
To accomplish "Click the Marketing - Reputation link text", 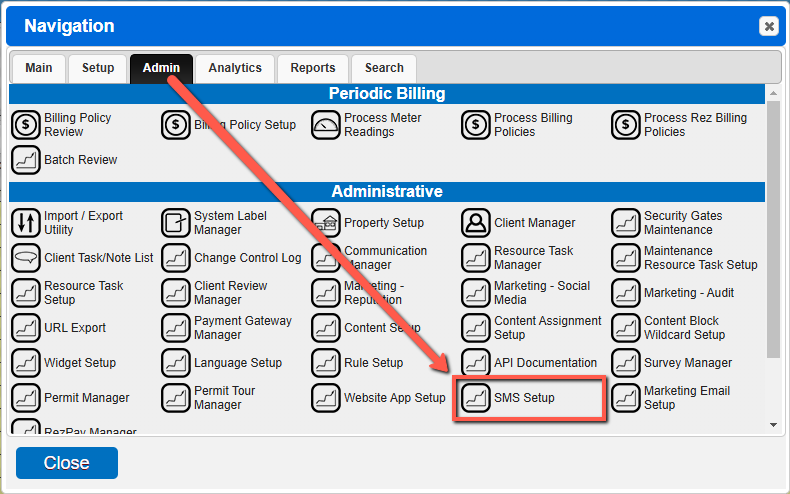I will pos(374,293).
